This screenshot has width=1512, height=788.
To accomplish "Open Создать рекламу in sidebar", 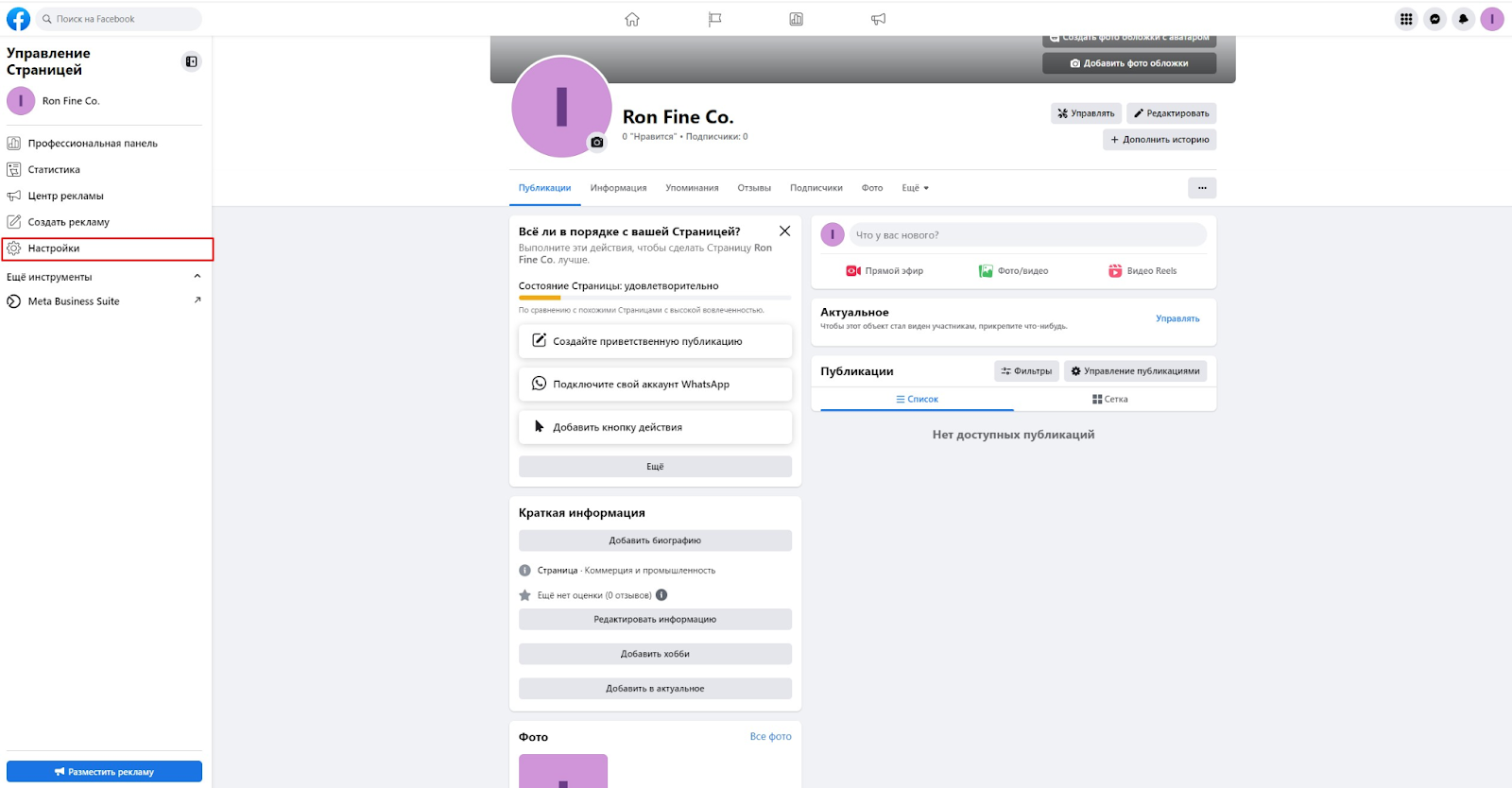I will [104, 222].
